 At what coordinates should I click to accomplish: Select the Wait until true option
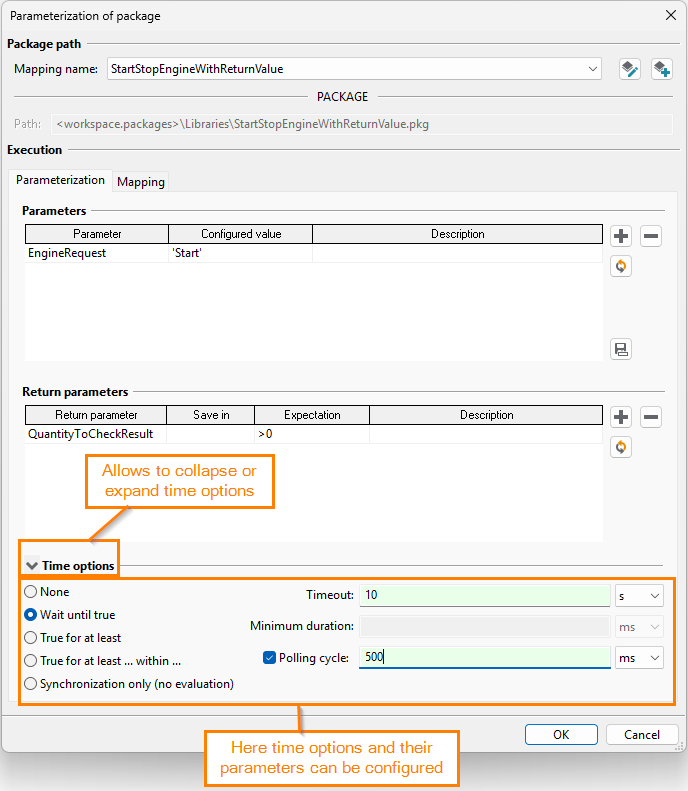point(70,614)
